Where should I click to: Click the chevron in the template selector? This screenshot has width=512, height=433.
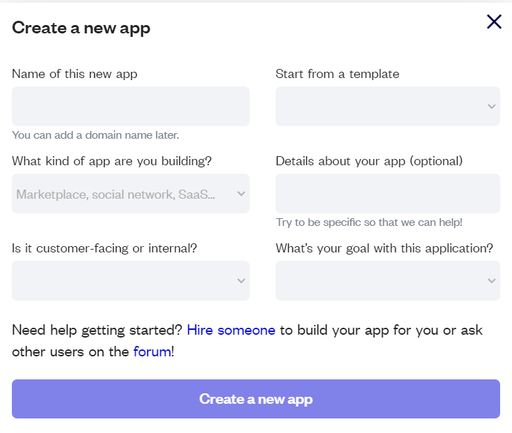[x=491, y=107]
